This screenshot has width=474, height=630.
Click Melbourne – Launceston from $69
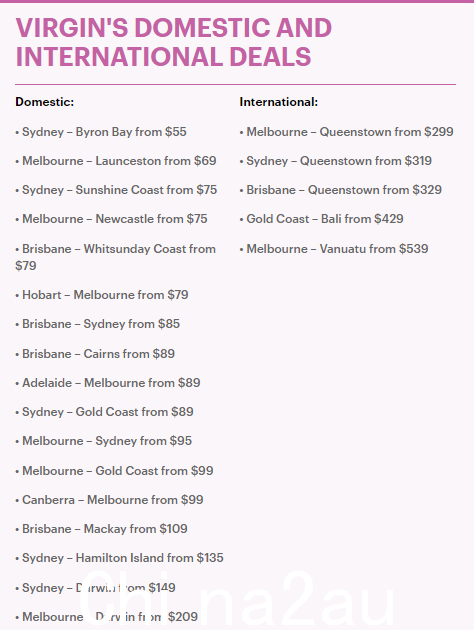(116, 161)
